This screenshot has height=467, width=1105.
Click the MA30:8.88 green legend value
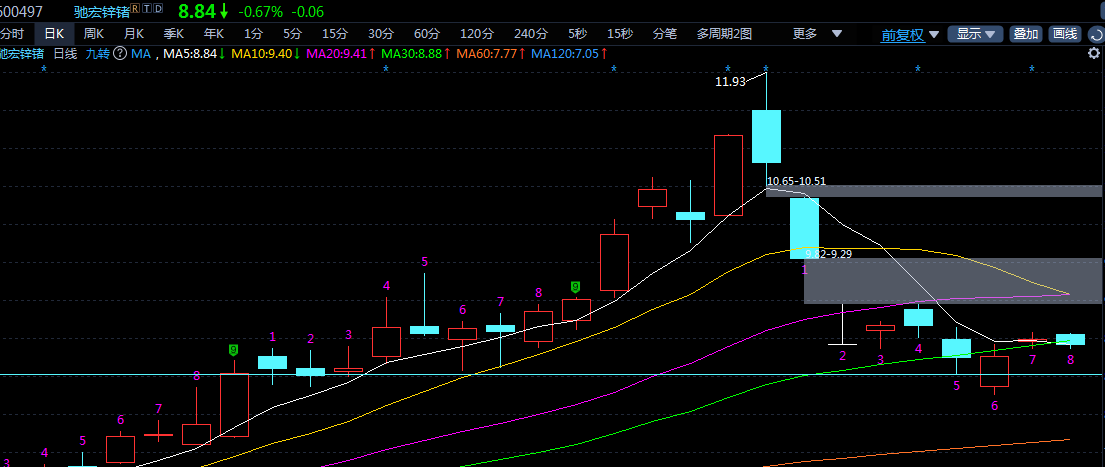point(412,54)
